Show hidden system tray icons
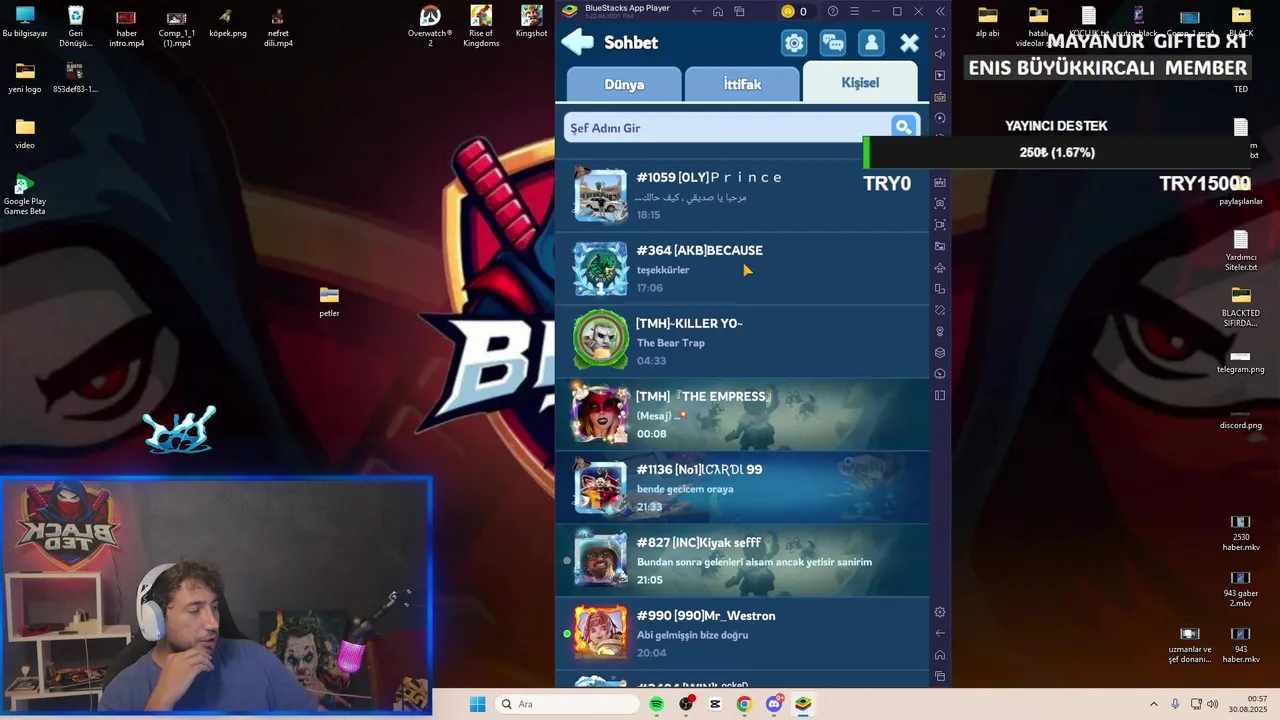The image size is (1280, 720). coord(1153,704)
